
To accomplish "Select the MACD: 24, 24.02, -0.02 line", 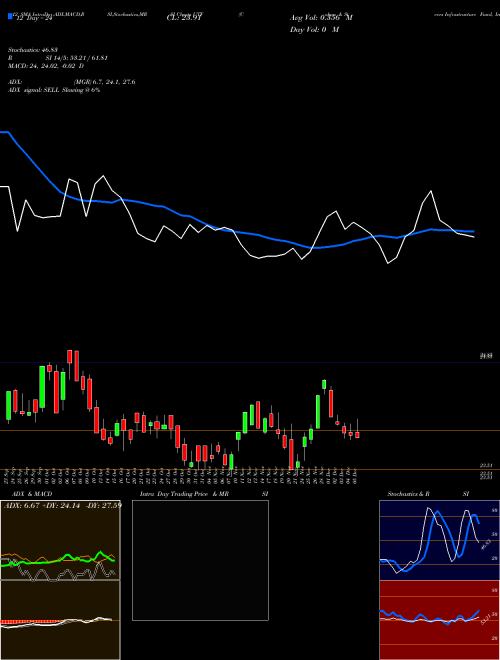I will pyautogui.click(x=46, y=66).
